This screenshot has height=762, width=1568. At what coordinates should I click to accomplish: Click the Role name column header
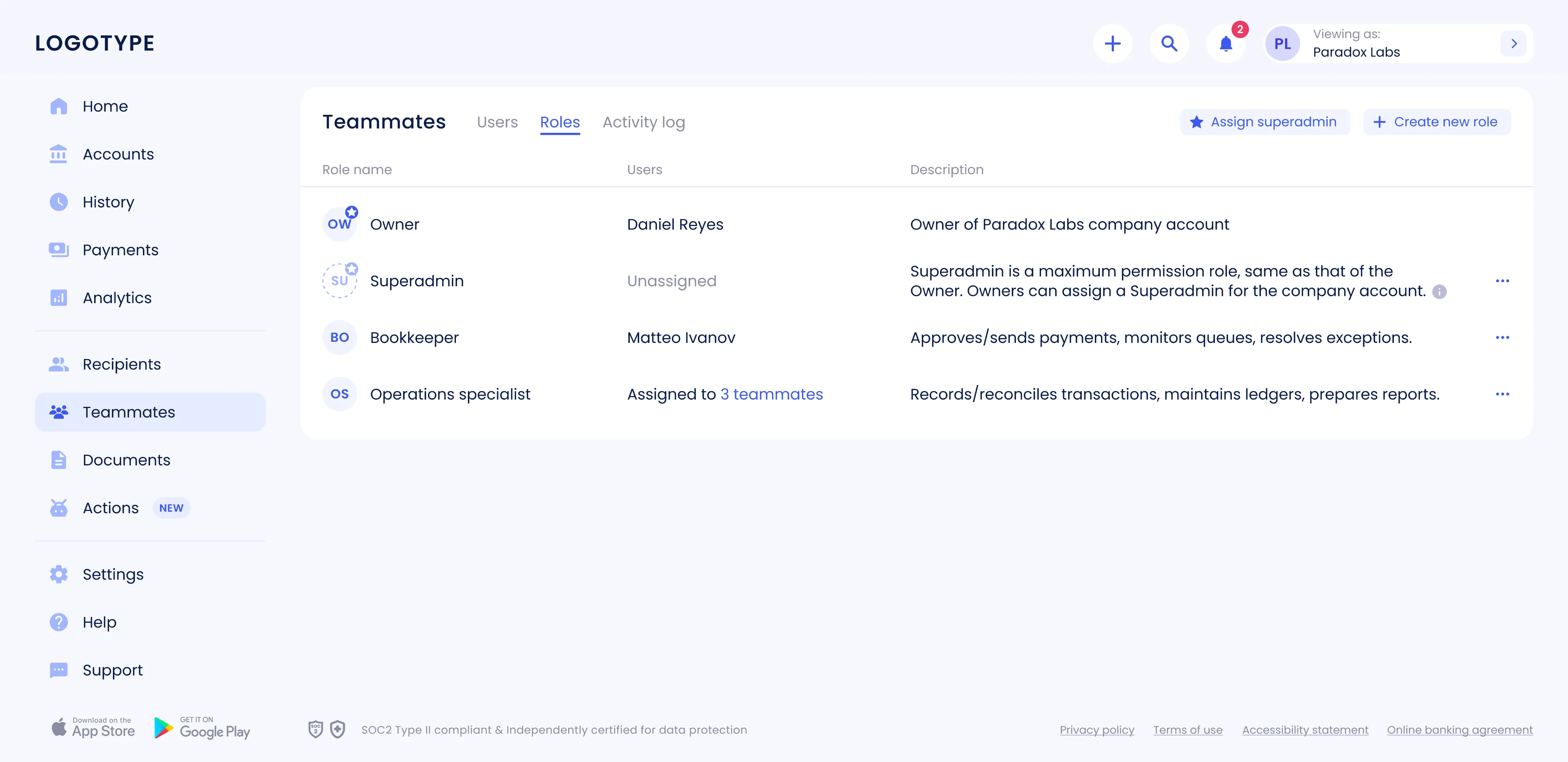tap(357, 170)
